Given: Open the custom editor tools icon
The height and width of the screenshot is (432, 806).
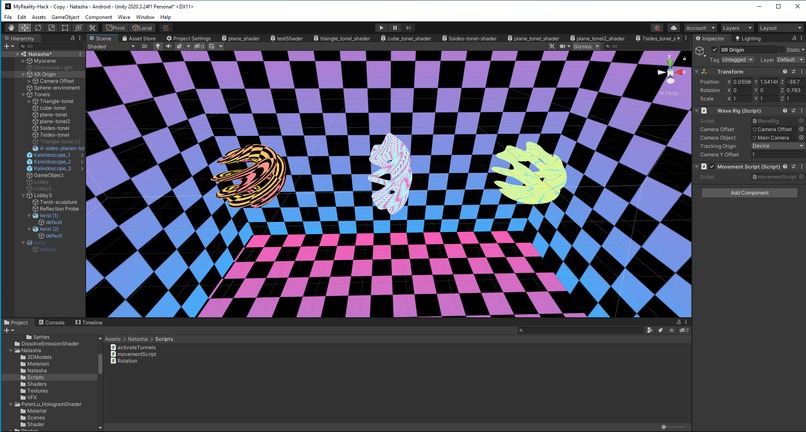Looking at the screenshot, I should (92, 28).
